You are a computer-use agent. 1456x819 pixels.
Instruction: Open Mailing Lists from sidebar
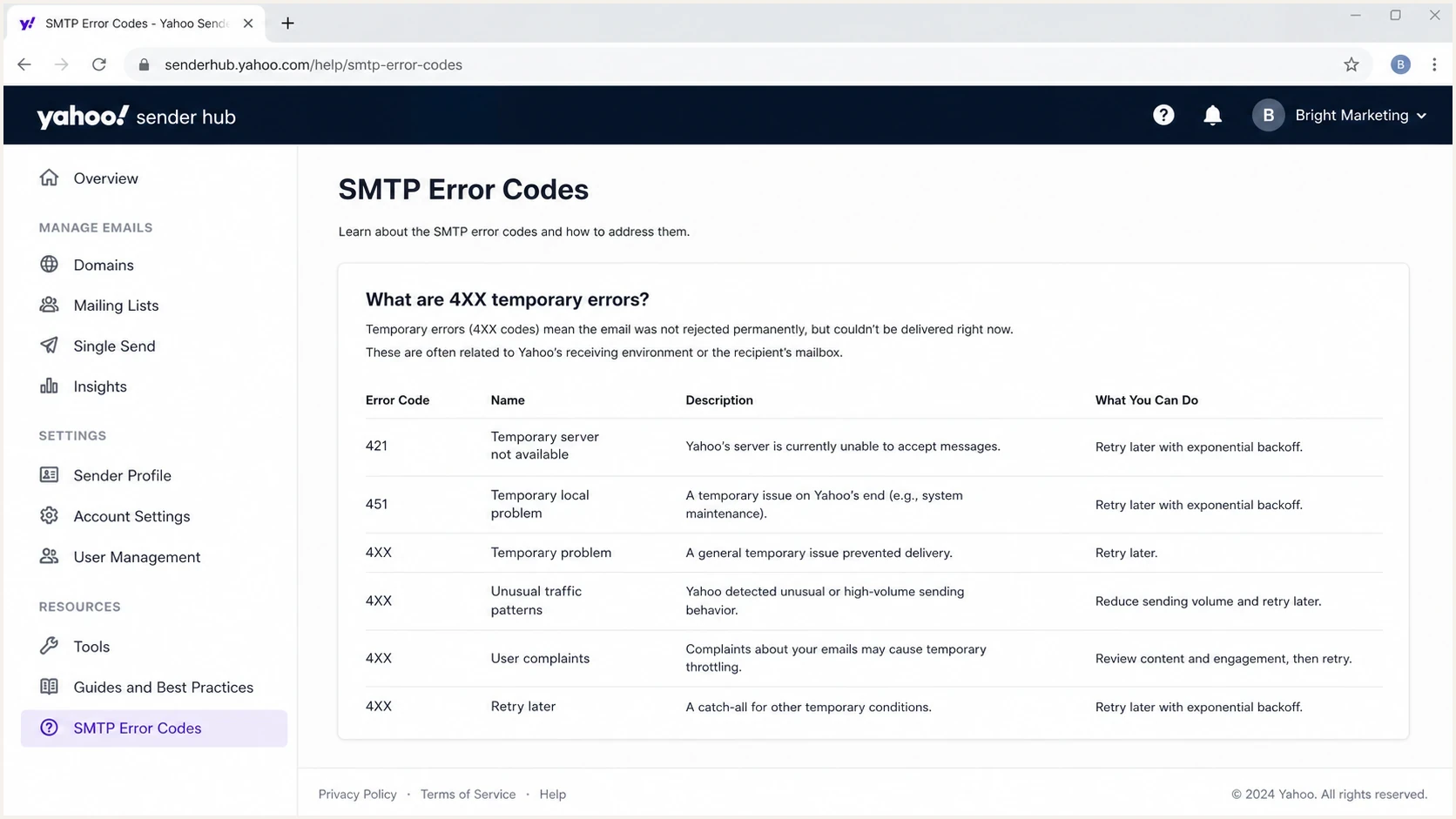click(x=116, y=305)
